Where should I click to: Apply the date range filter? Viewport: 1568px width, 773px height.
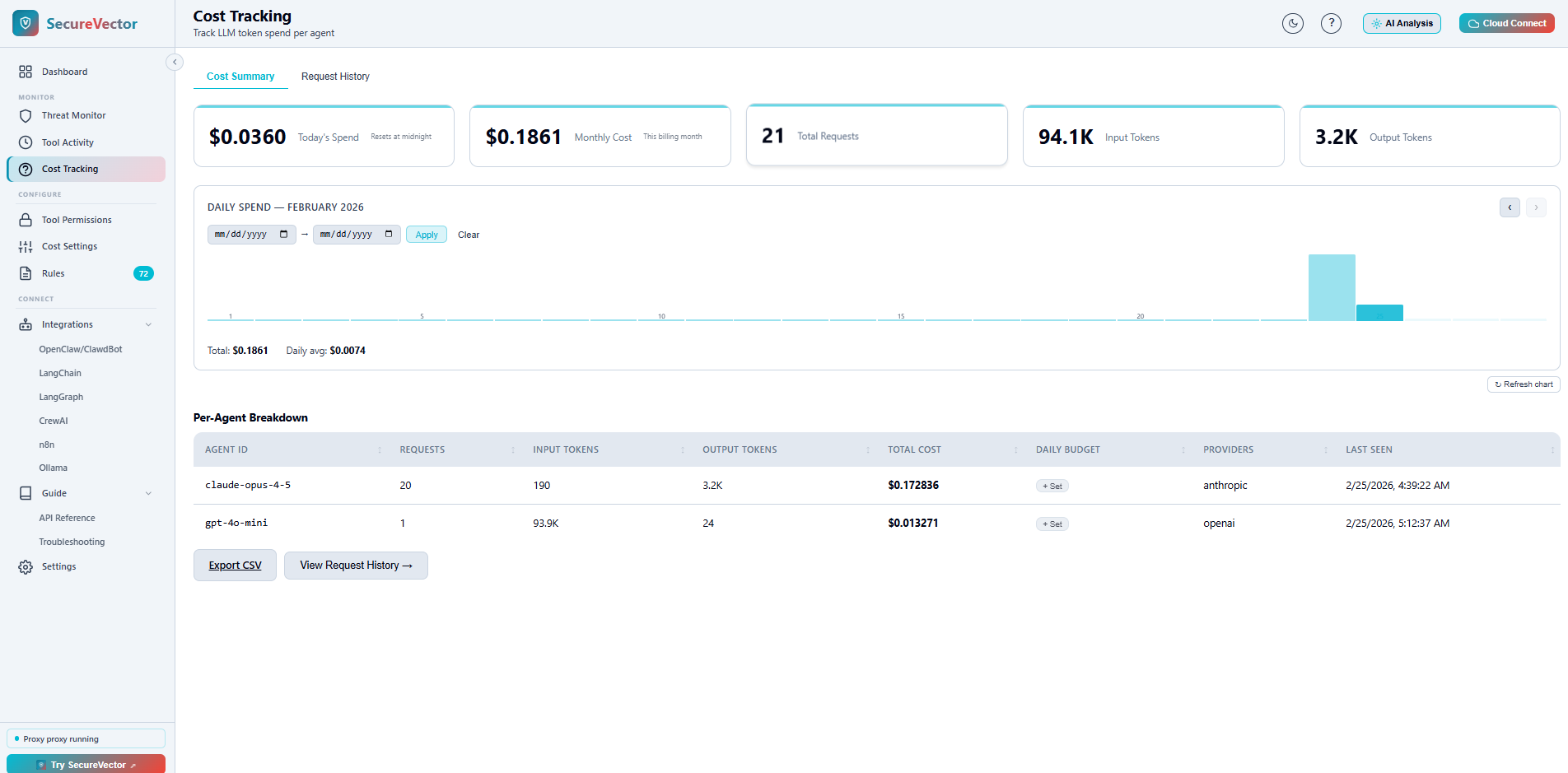click(x=427, y=235)
